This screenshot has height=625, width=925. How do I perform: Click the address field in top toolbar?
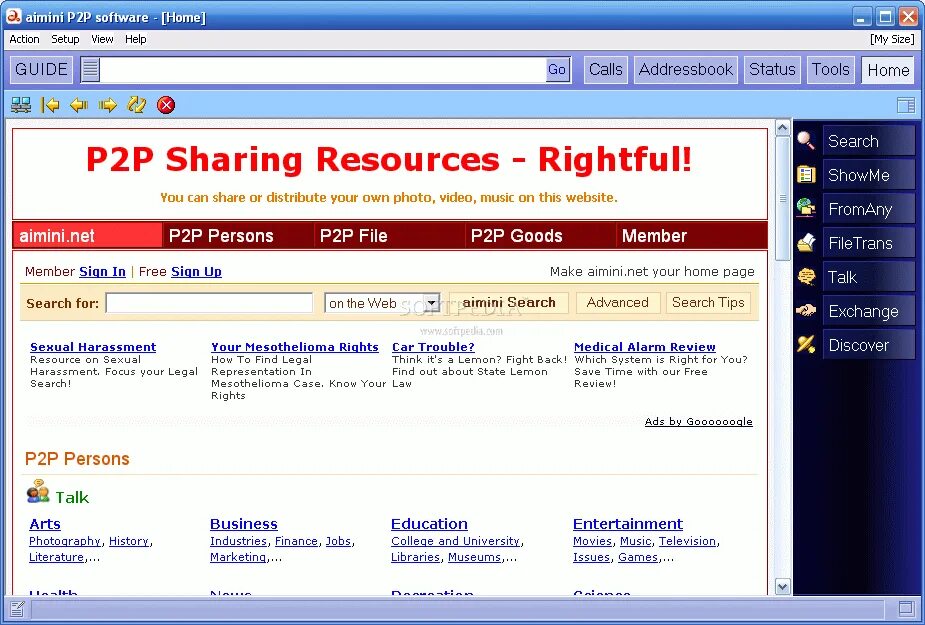click(x=323, y=70)
